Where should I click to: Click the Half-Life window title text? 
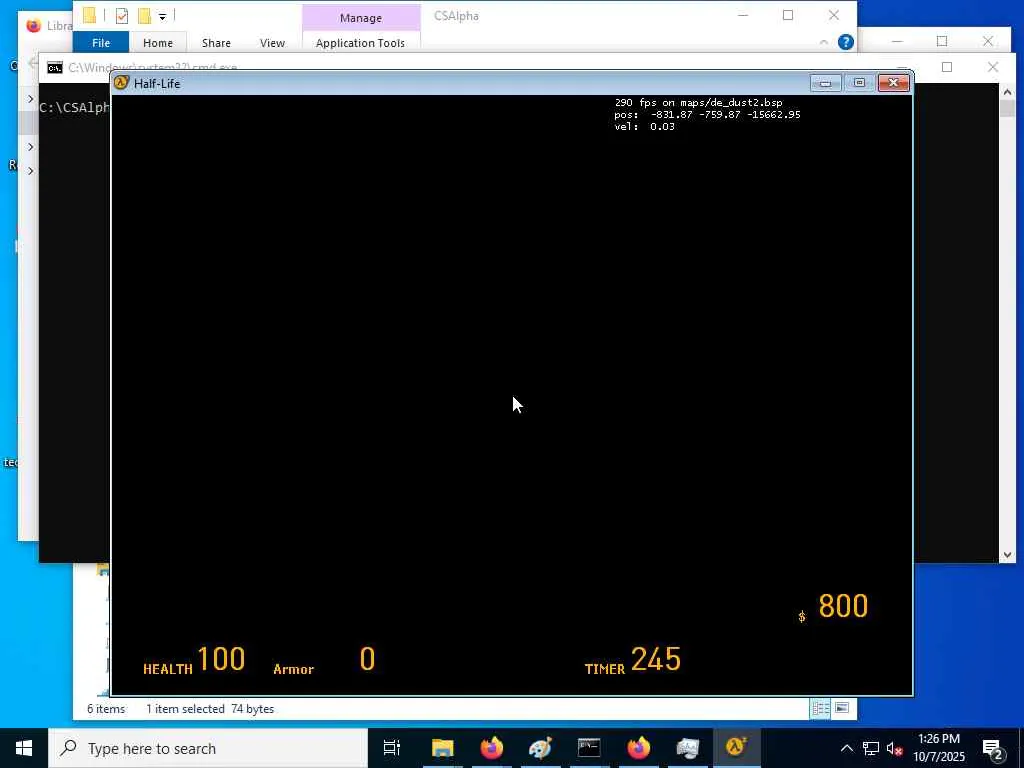[157, 84]
